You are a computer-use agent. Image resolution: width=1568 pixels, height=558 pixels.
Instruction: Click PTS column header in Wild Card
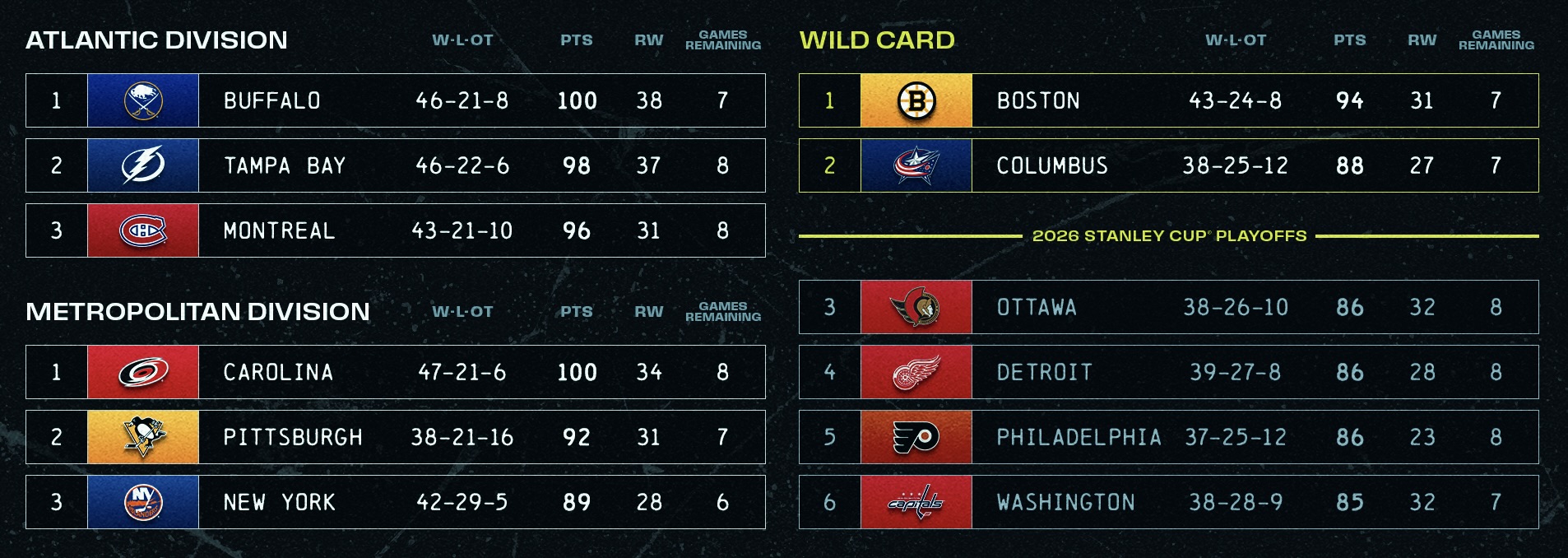[1349, 40]
